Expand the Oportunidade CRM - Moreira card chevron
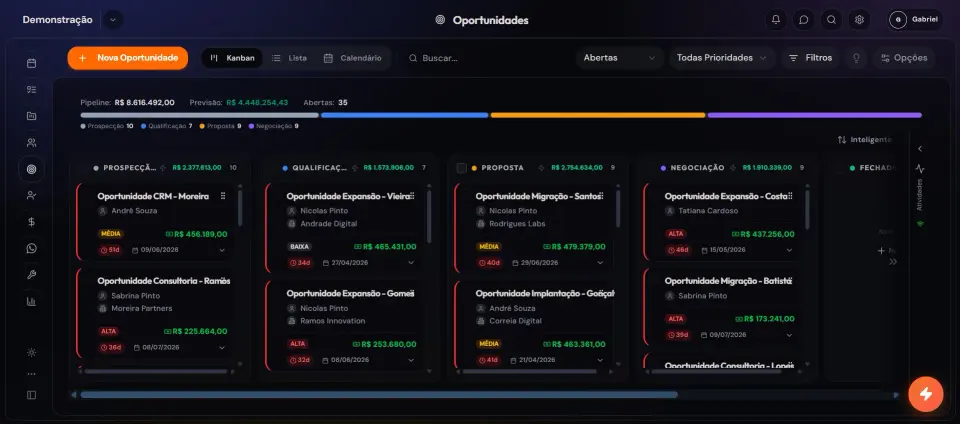Viewport: 960px width, 424px height. point(222,250)
